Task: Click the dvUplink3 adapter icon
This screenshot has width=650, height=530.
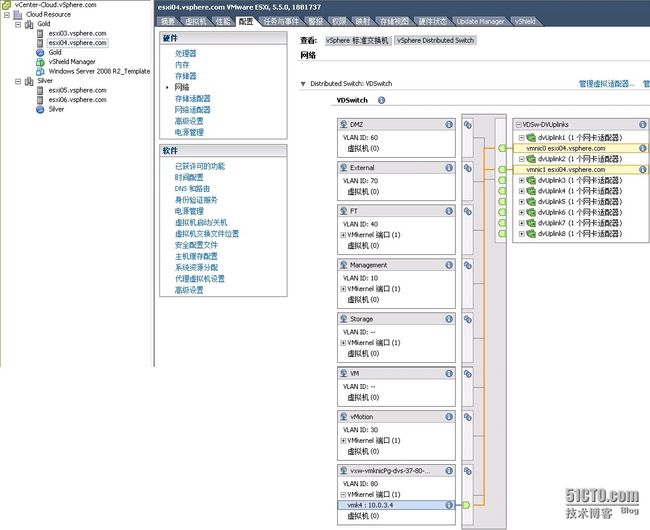Action: pyautogui.click(x=531, y=180)
